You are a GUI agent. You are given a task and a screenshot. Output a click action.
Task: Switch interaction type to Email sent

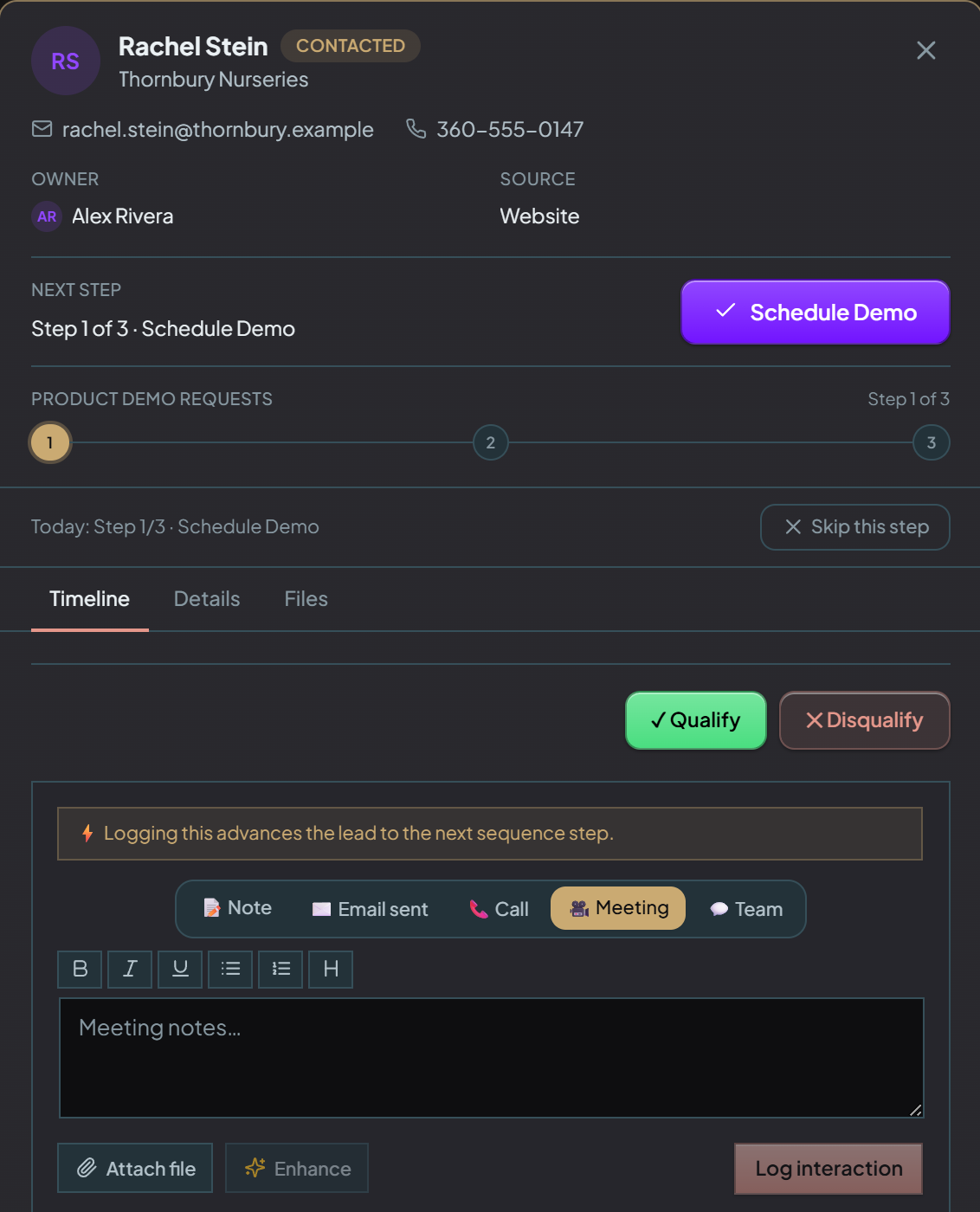pyautogui.click(x=371, y=909)
